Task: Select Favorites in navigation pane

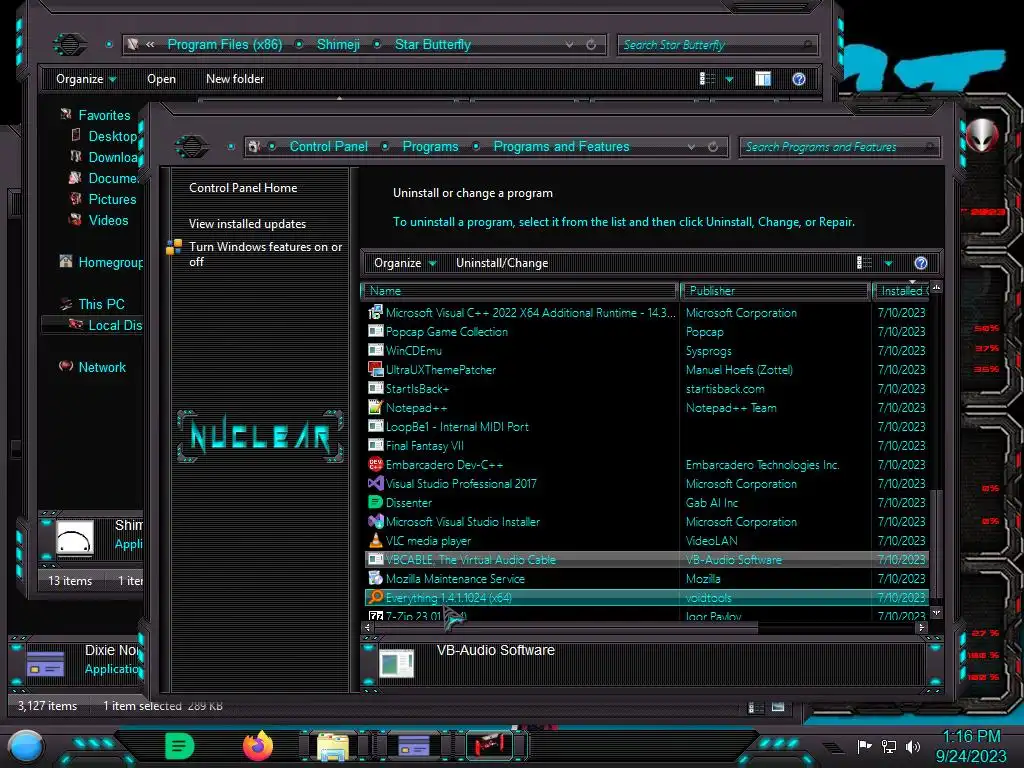Action: point(104,115)
